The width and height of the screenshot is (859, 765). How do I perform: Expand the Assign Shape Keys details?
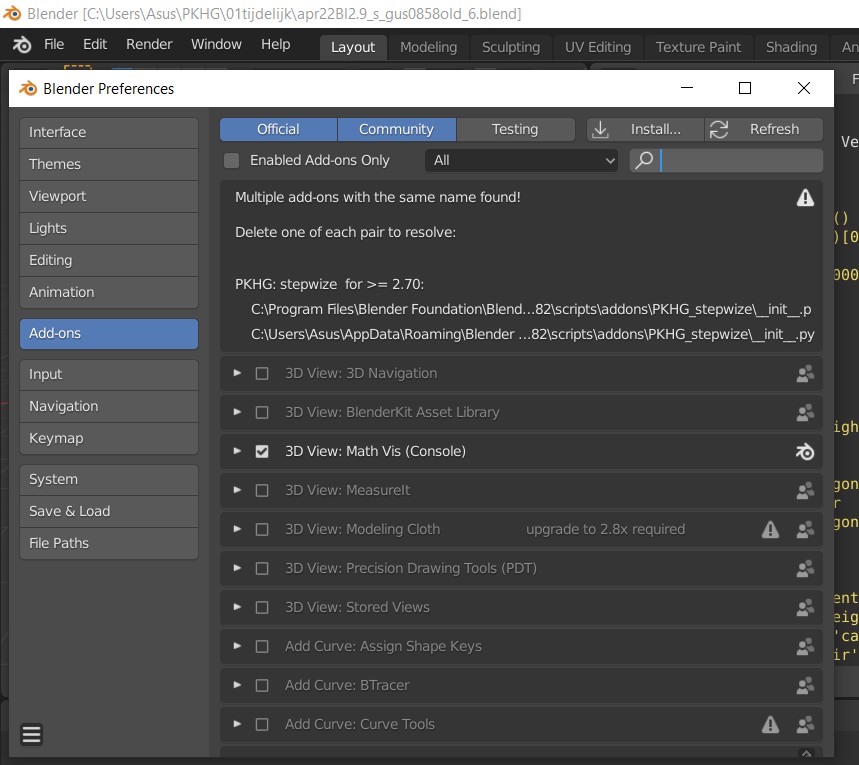(237, 646)
